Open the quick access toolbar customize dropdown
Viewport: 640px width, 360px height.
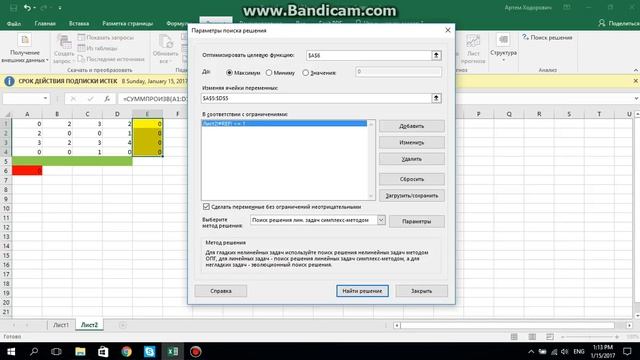tap(60, 8)
